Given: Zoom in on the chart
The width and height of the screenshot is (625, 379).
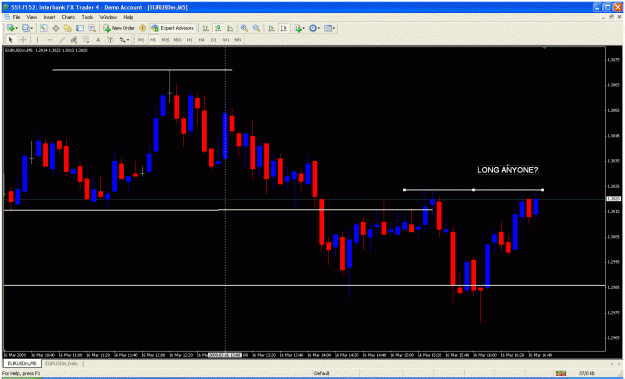Looking at the screenshot, I should [x=244, y=28].
